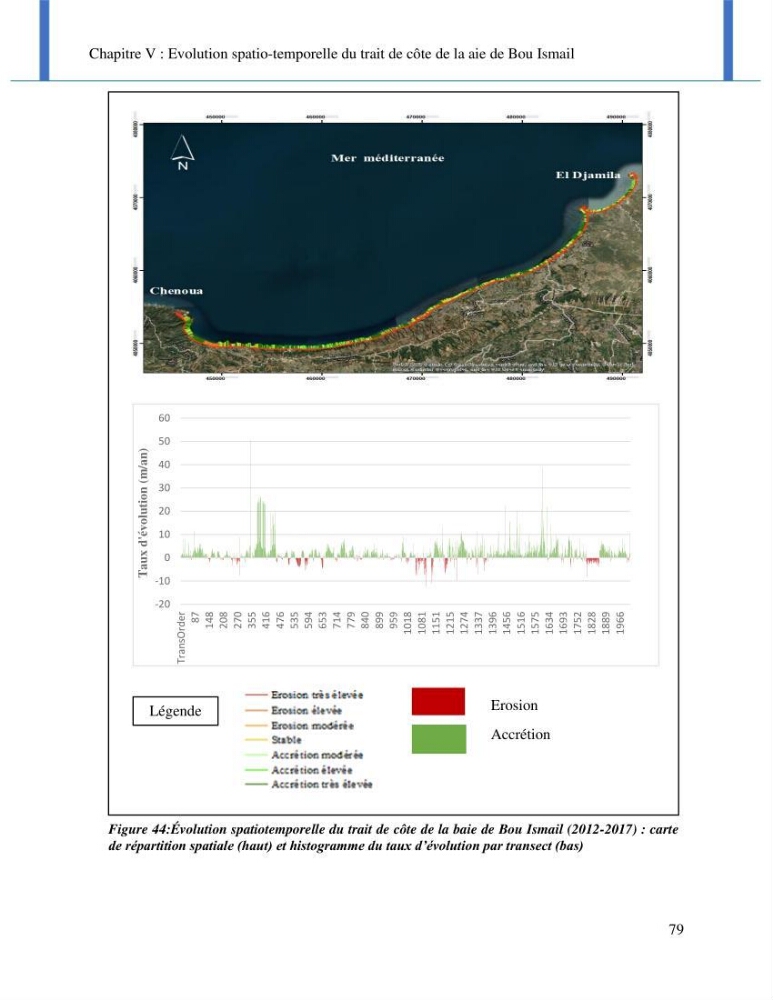The height and width of the screenshot is (1000, 773).
Task: Click the green Accrétion color swatch
Action: coord(439,739)
